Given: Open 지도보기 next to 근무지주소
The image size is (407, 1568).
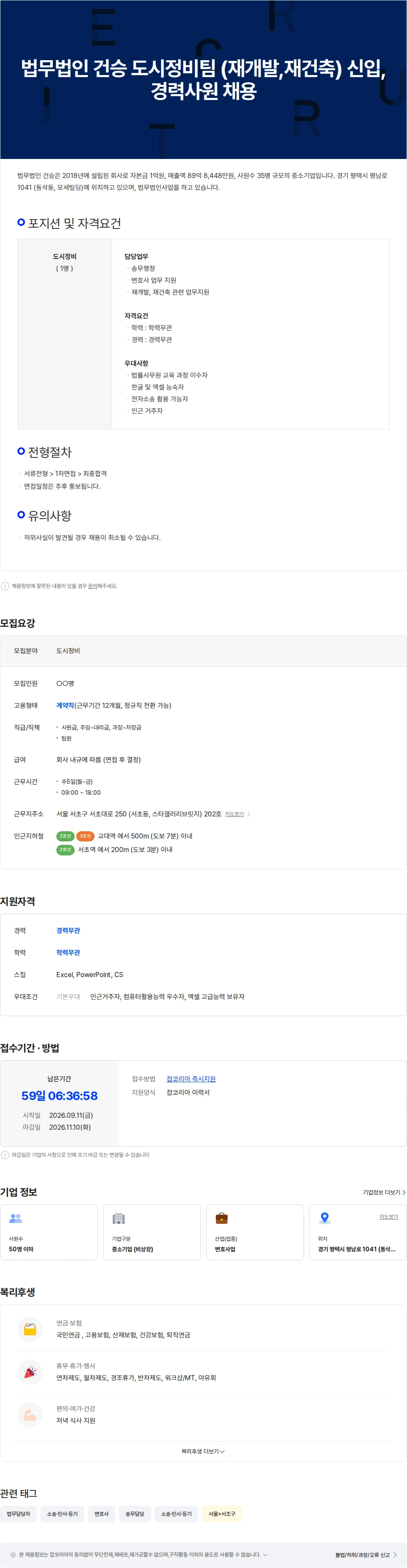Looking at the screenshot, I should [237, 814].
